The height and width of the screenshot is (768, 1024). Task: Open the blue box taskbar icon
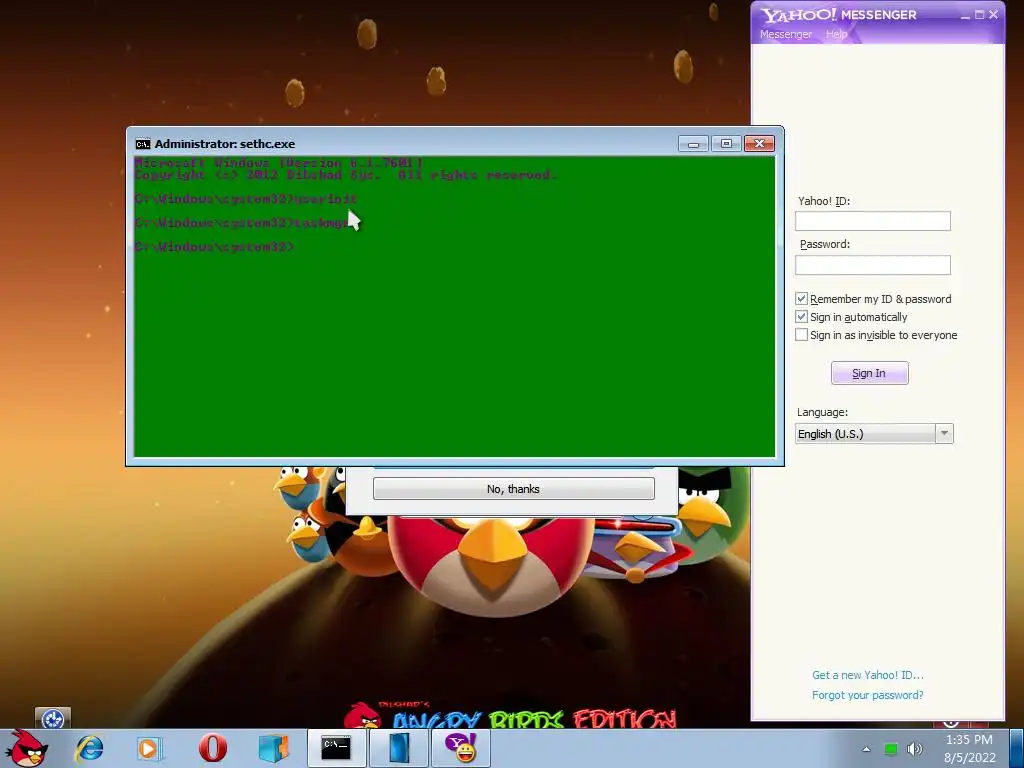pos(273,748)
